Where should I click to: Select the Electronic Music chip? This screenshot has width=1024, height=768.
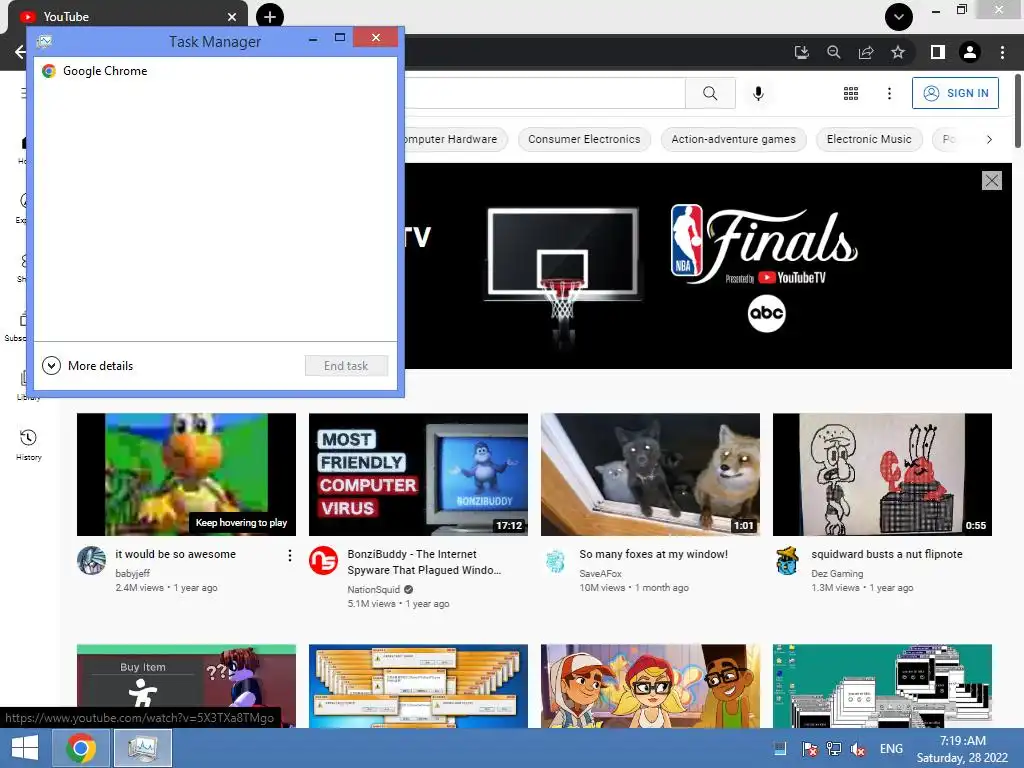click(x=869, y=139)
